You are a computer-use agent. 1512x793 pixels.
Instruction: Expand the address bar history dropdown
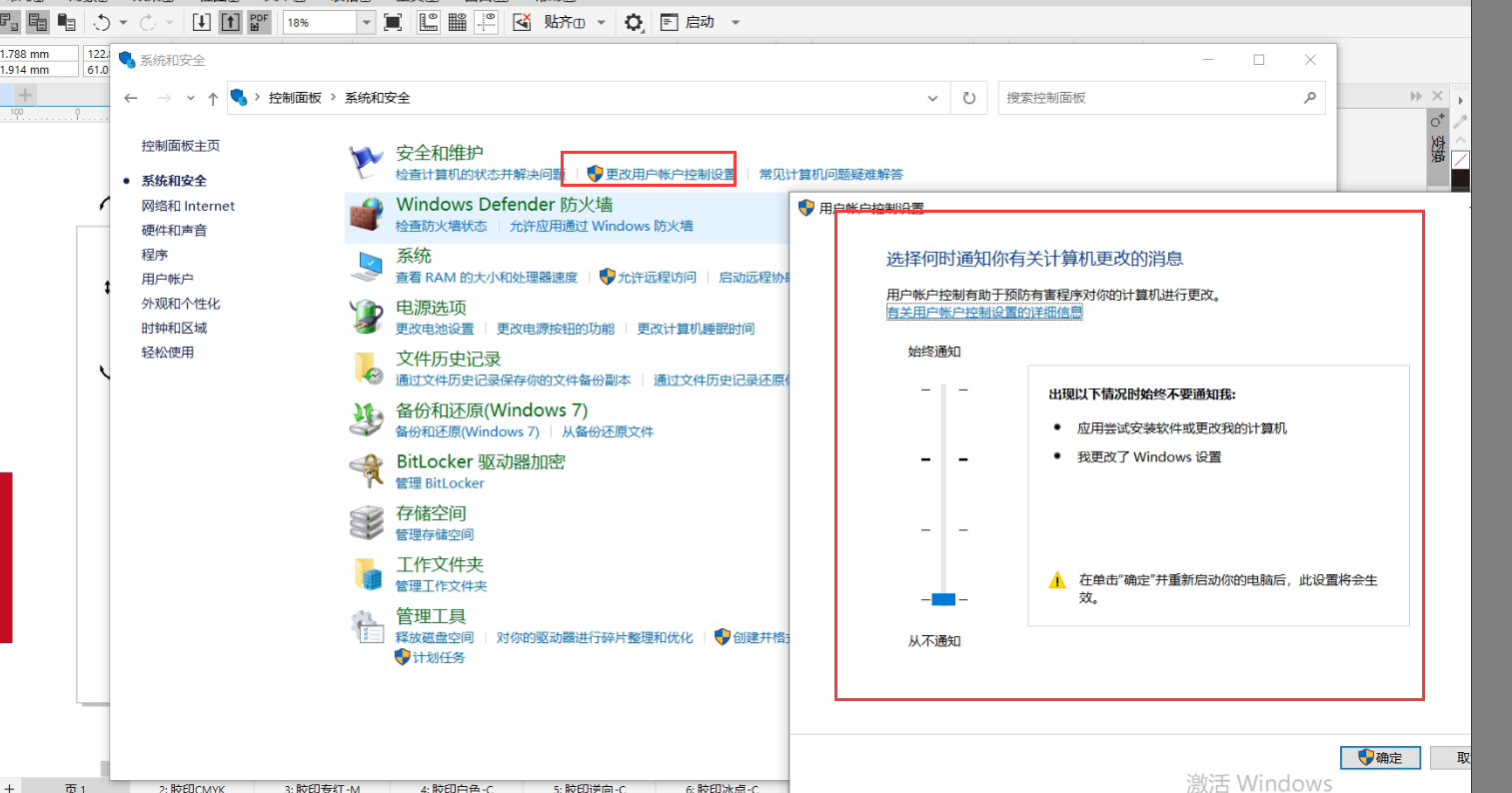pos(932,98)
